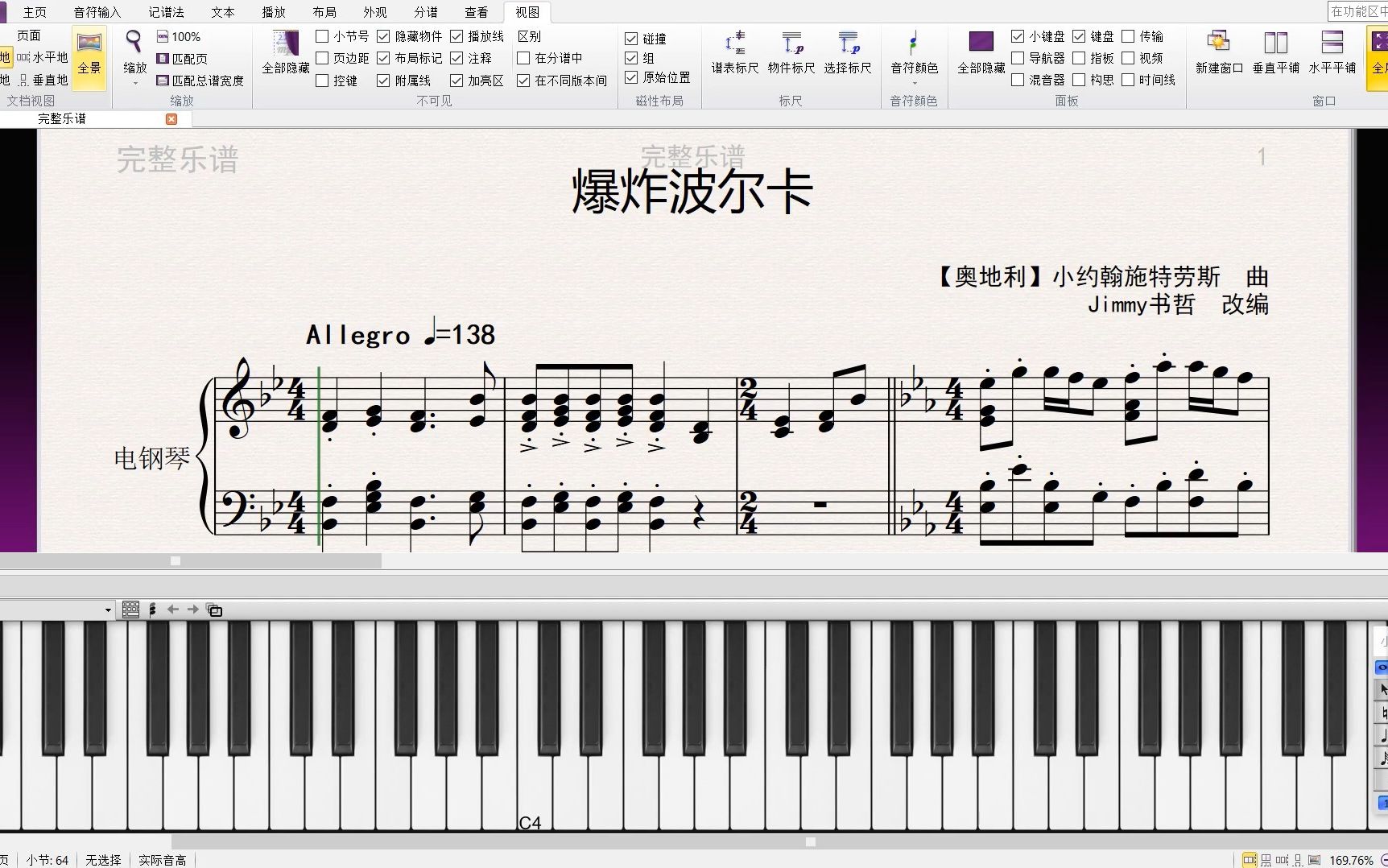The width and height of the screenshot is (1388, 868).
Task: Switch to the 布局 ribbon tab
Action: coord(324,12)
